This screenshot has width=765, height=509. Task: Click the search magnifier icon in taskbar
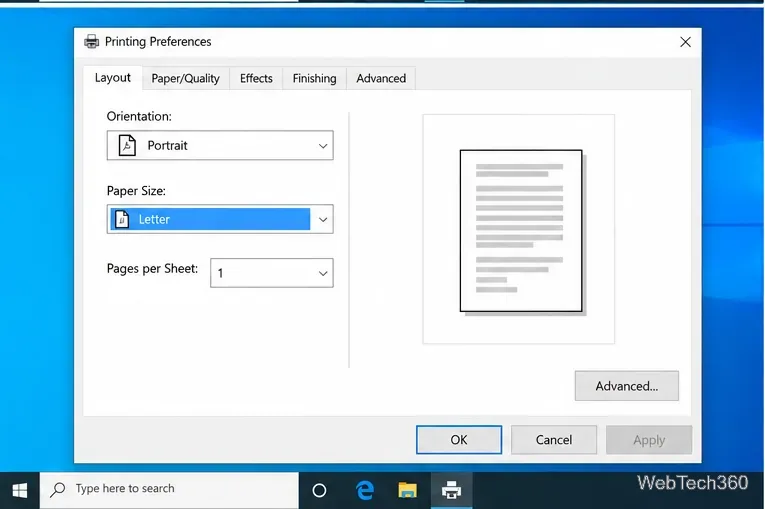tap(58, 489)
